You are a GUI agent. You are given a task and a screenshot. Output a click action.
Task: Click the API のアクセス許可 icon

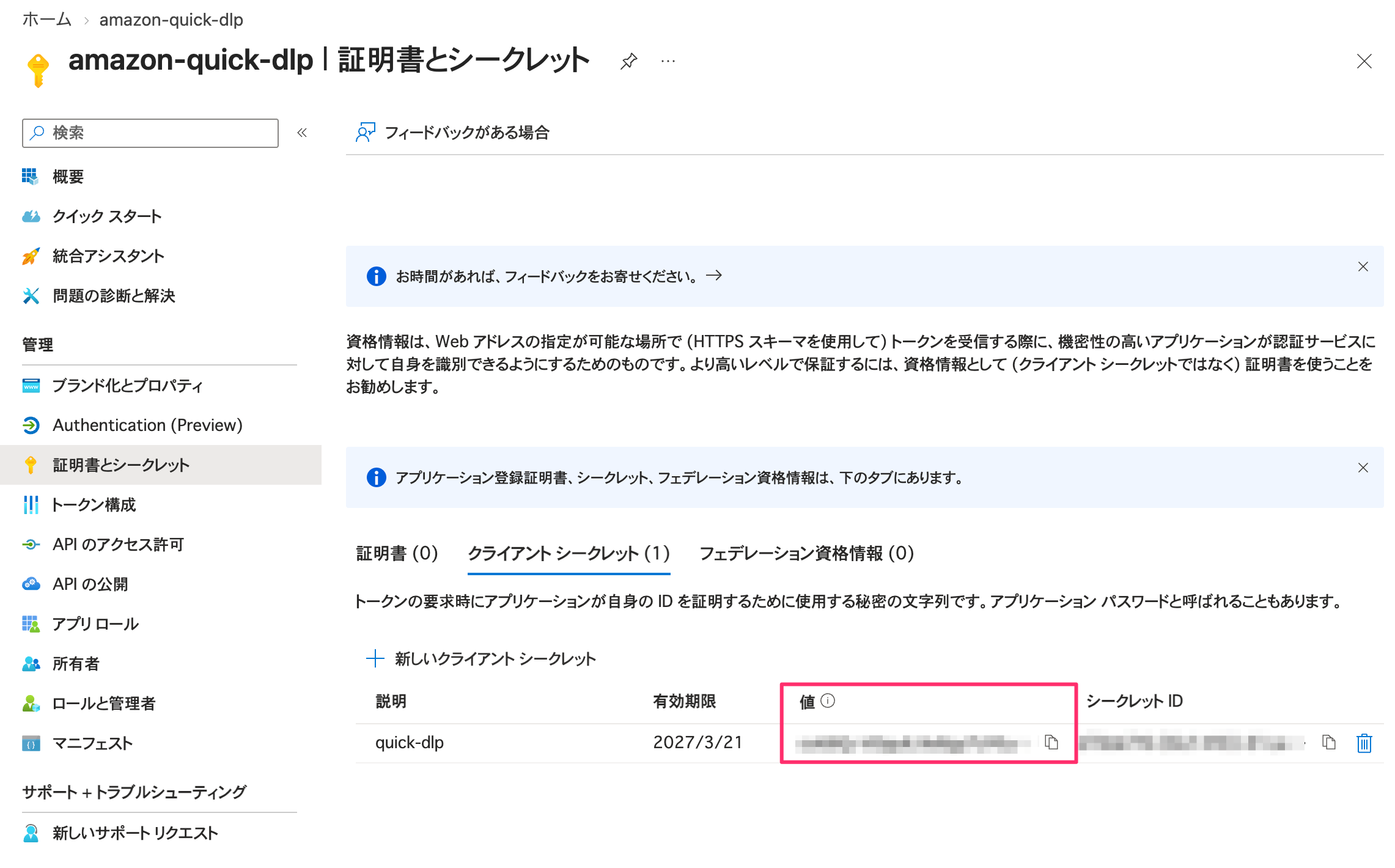31,545
